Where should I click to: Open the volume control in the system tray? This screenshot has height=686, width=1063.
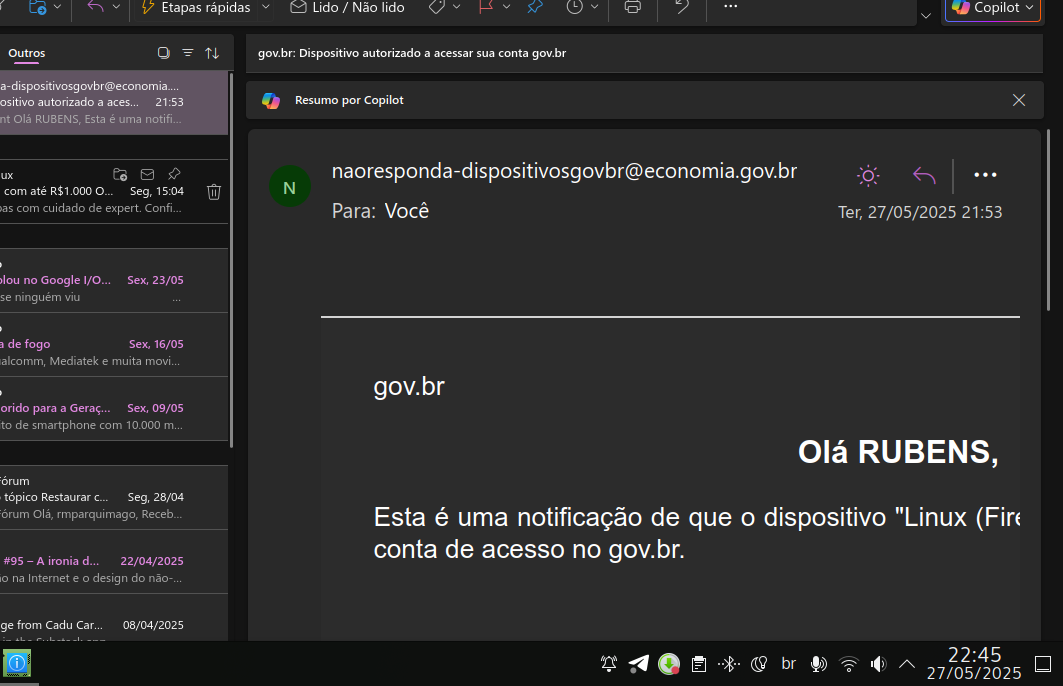pyautogui.click(x=878, y=663)
